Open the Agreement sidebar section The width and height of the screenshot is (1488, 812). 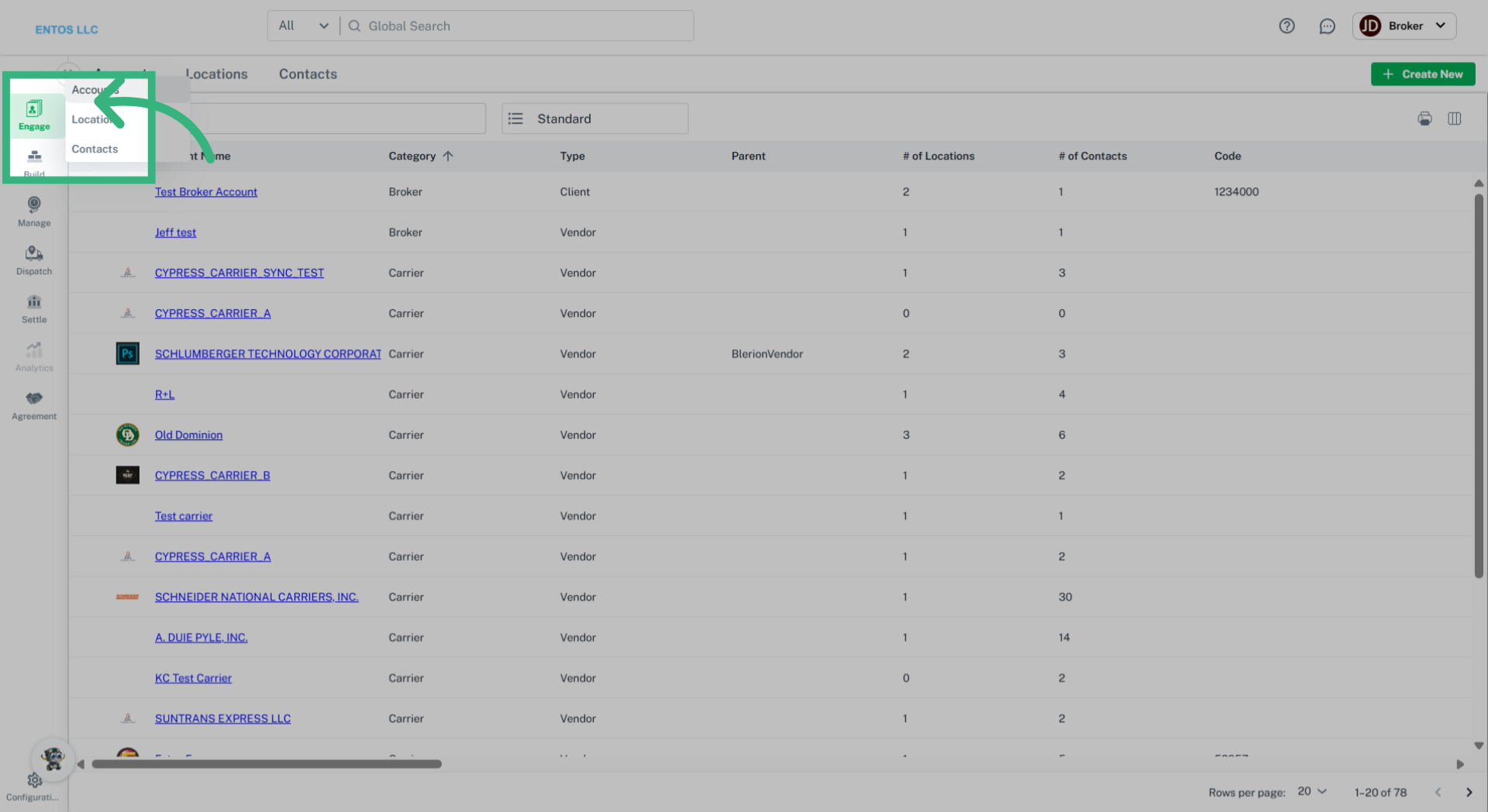point(34,405)
